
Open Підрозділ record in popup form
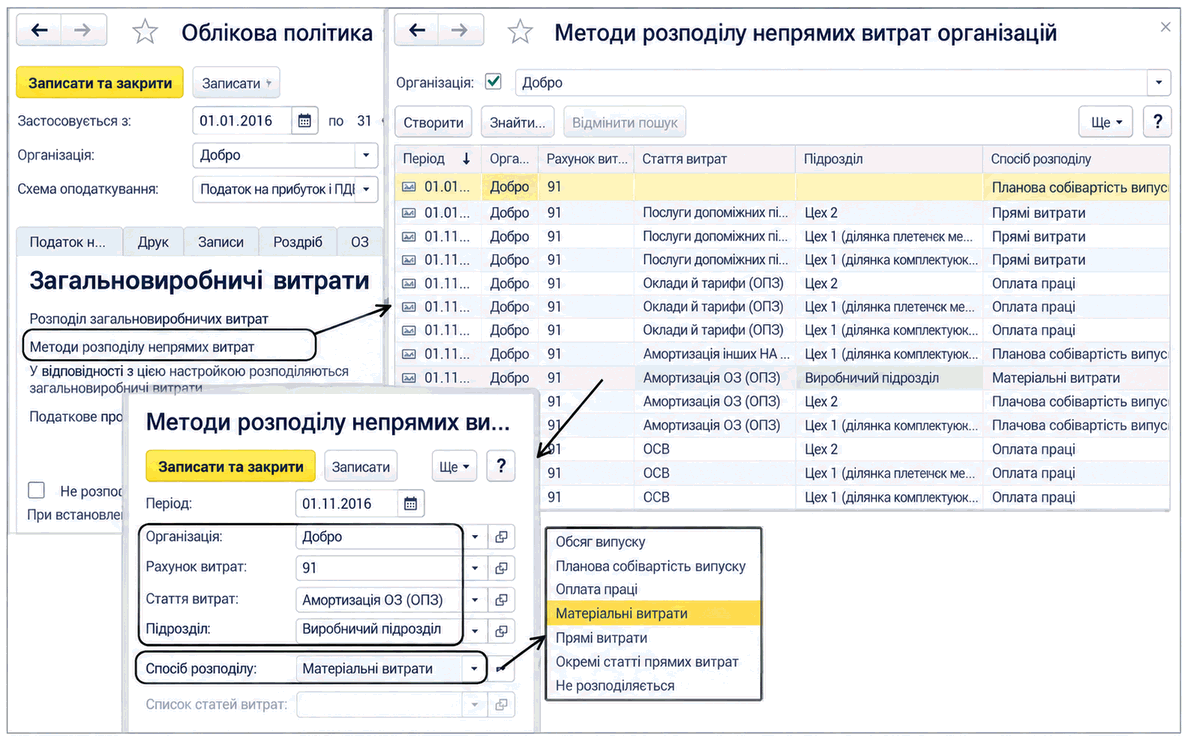(x=501, y=630)
